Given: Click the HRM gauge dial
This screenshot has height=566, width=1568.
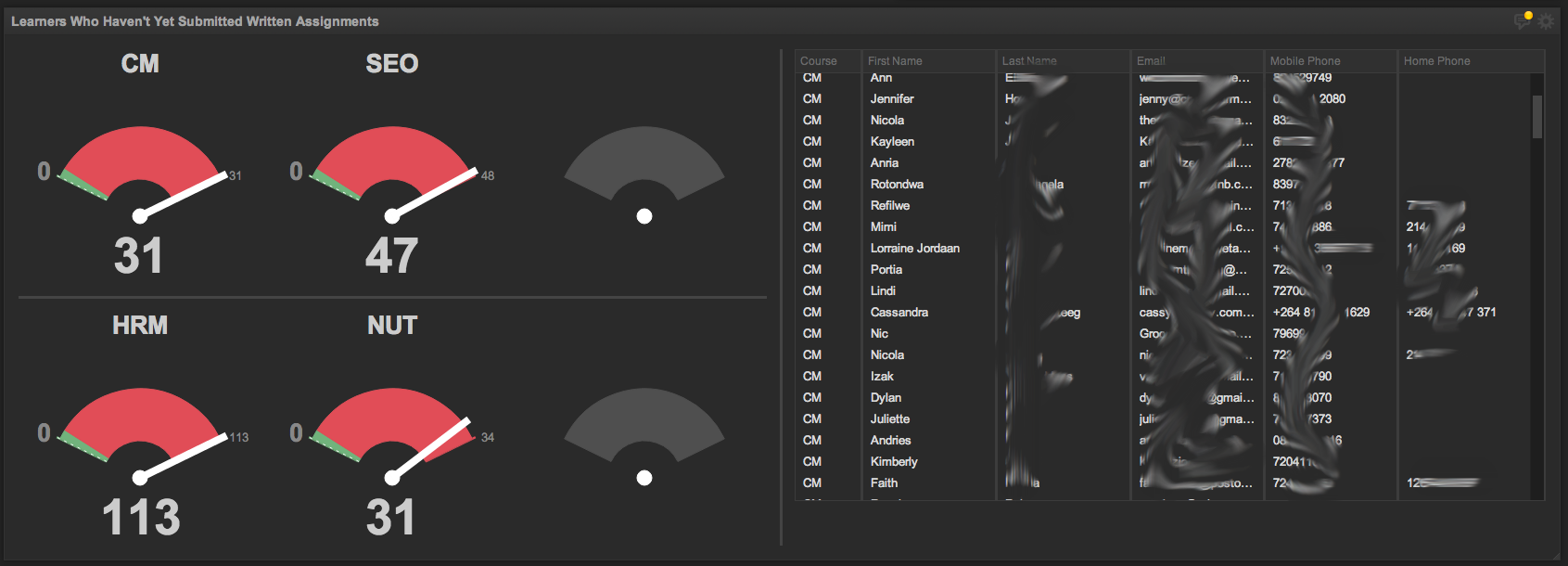Looking at the screenshot, I should [141, 436].
